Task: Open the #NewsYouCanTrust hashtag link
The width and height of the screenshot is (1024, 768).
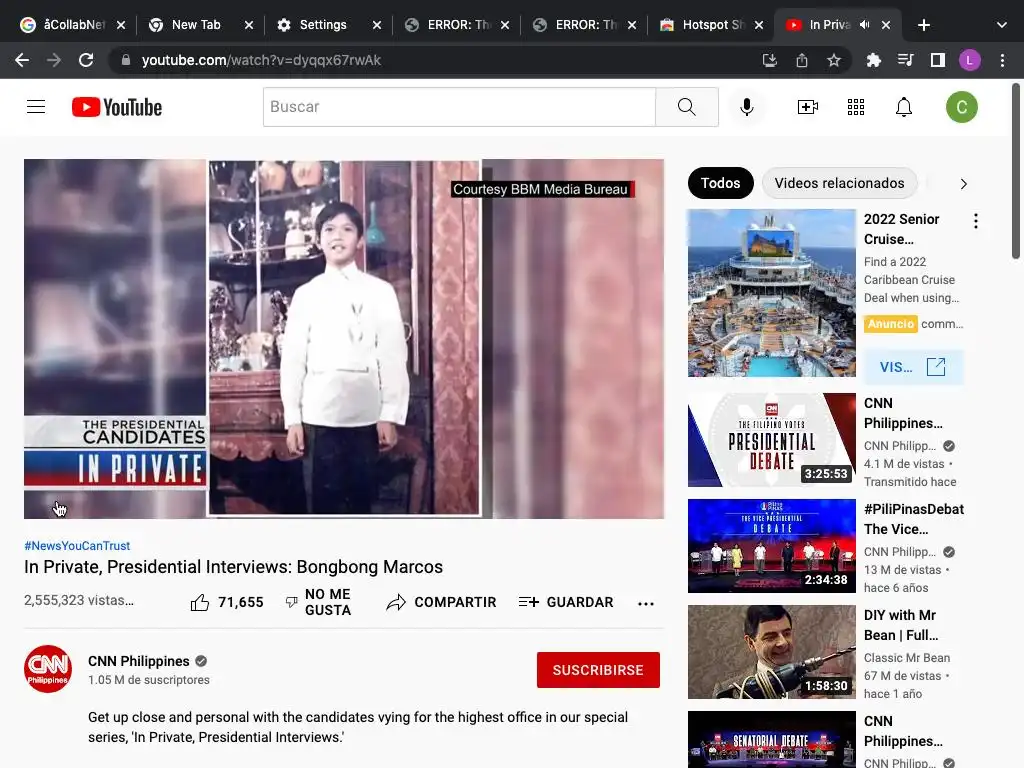Action: pos(77,545)
